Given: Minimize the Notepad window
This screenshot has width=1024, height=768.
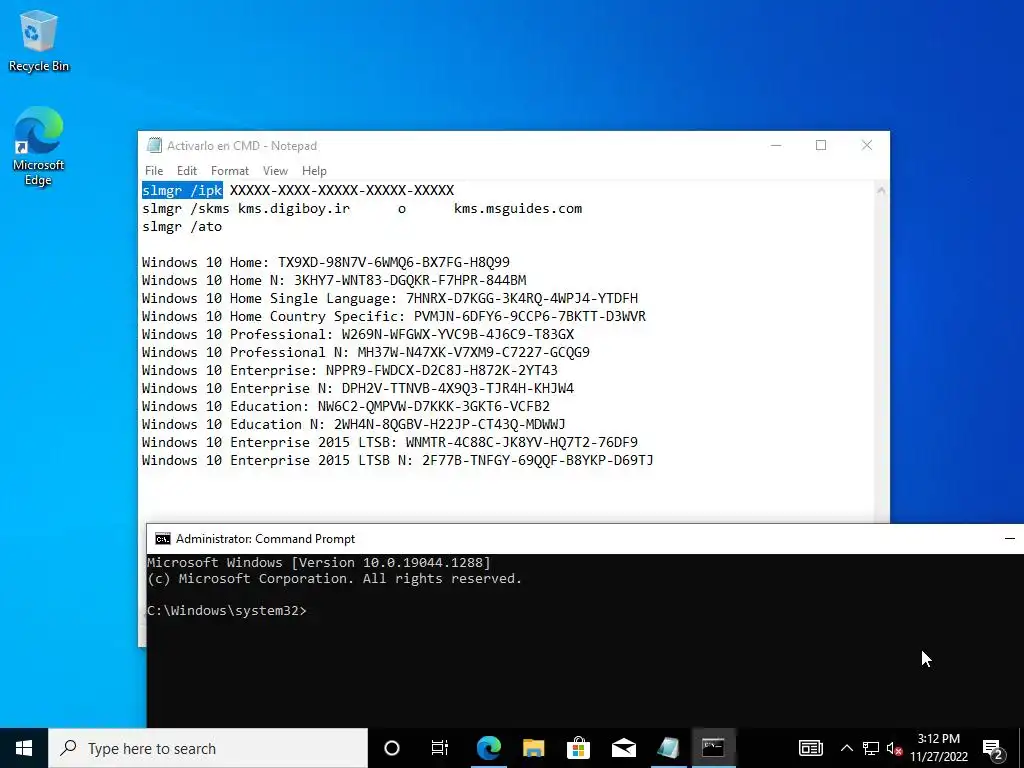Looking at the screenshot, I should [x=776, y=145].
